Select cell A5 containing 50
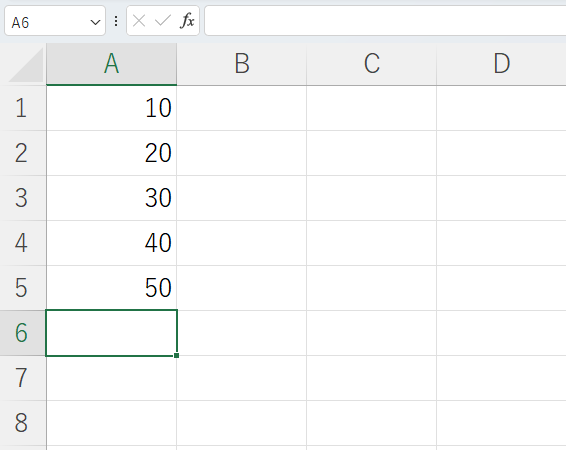This screenshot has width=566, height=450. (x=112, y=288)
